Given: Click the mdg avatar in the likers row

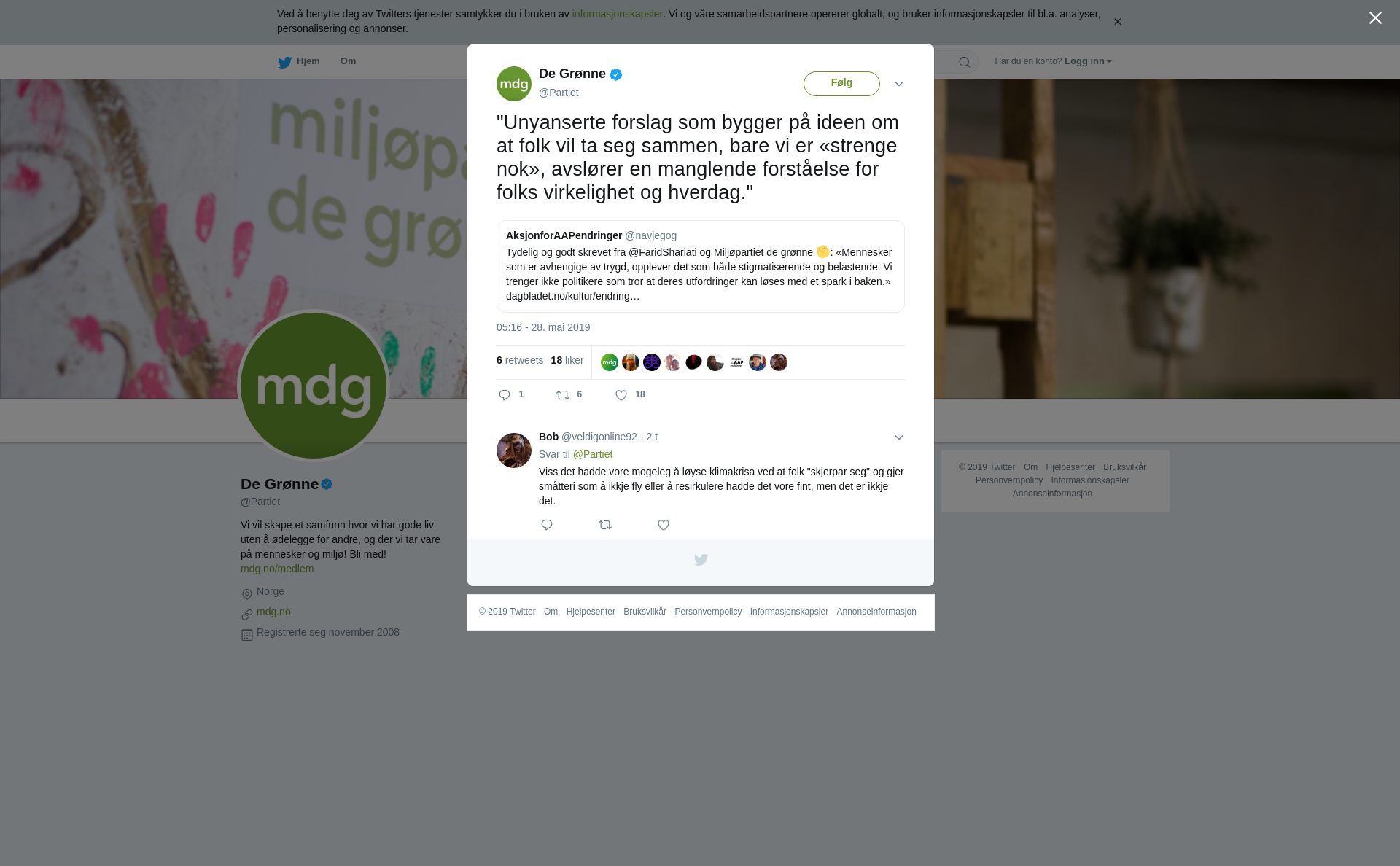Looking at the screenshot, I should point(610,362).
